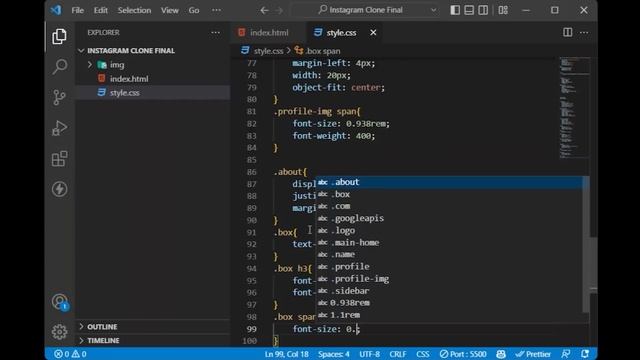The height and width of the screenshot is (360, 640).
Task: Toggle the bottom panel layout icon
Action: pyautogui.click(x=469, y=10)
